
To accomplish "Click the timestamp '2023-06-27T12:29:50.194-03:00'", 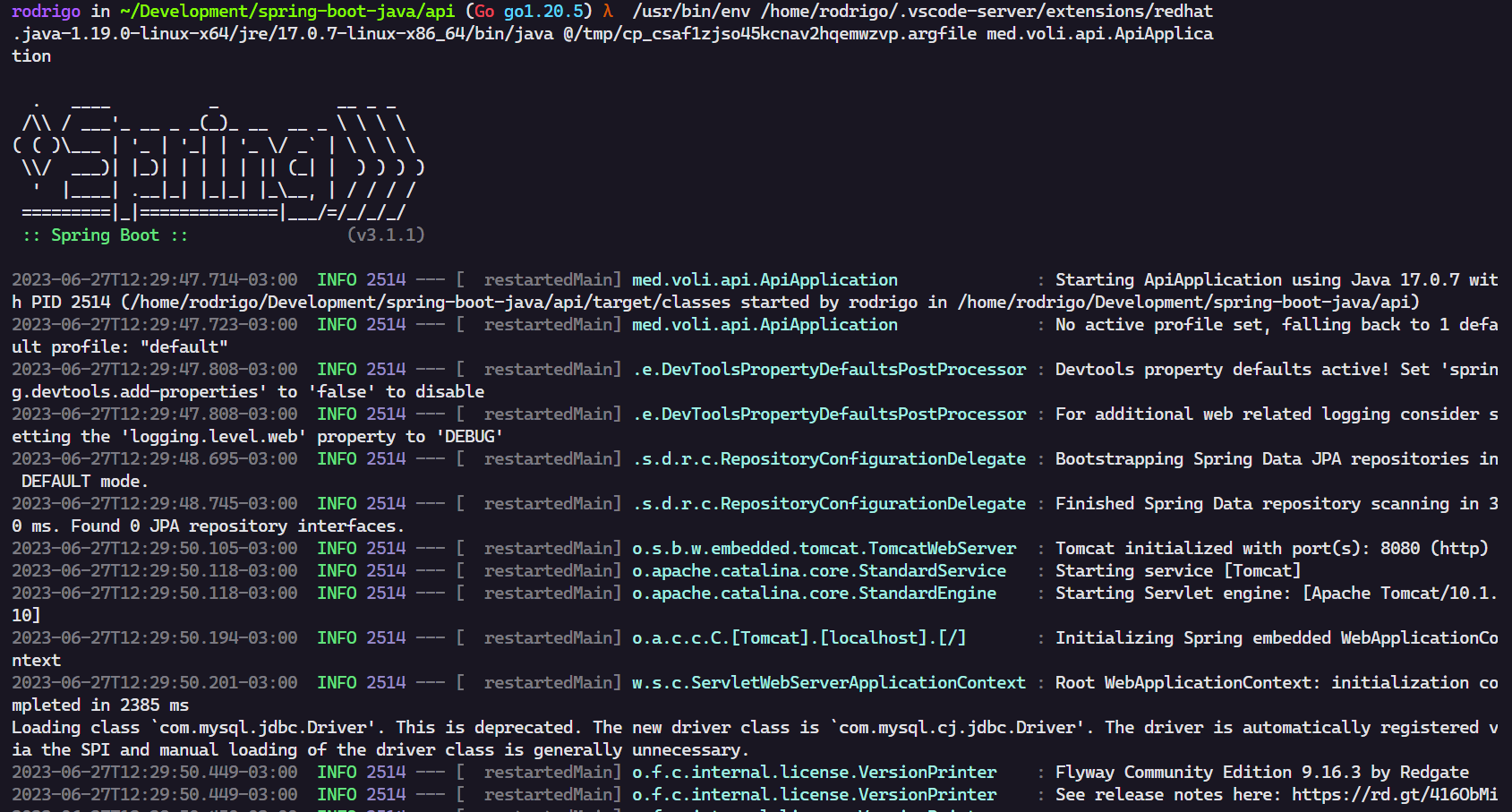I will (155, 637).
